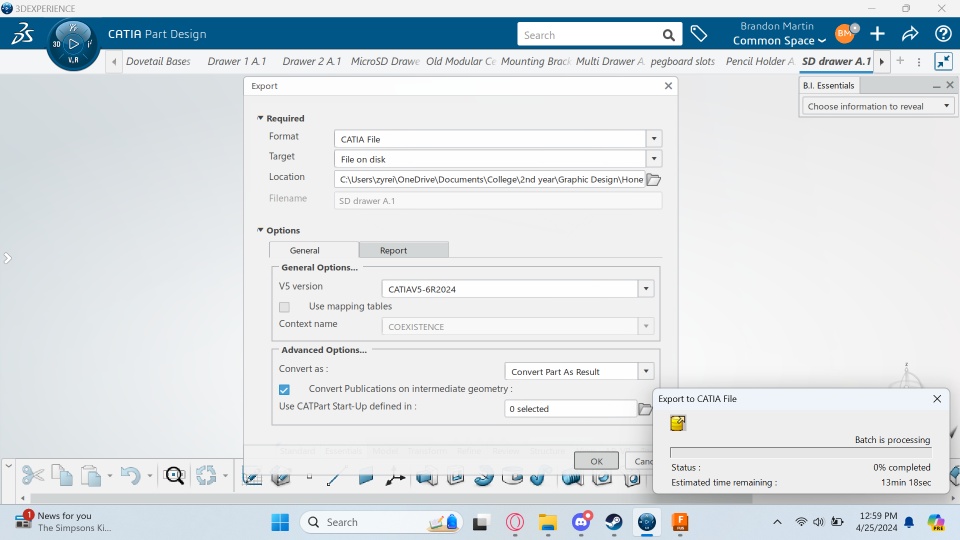The image size is (960, 540).
Task: Expand the Common Space dropdown
Action: [x=779, y=41]
